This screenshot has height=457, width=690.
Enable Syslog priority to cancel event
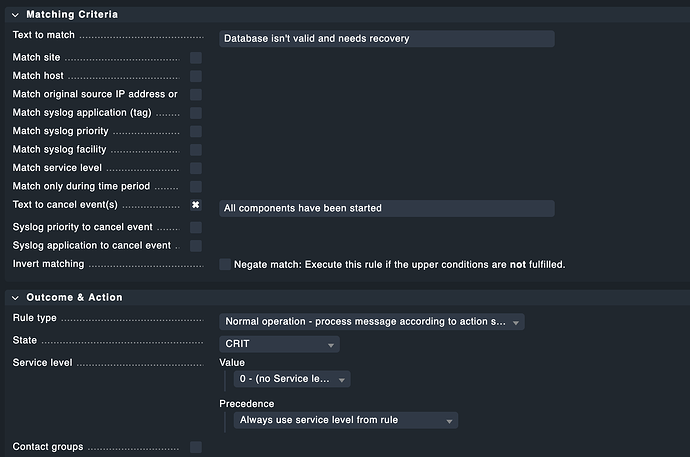pyautogui.click(x=196, y=227)
